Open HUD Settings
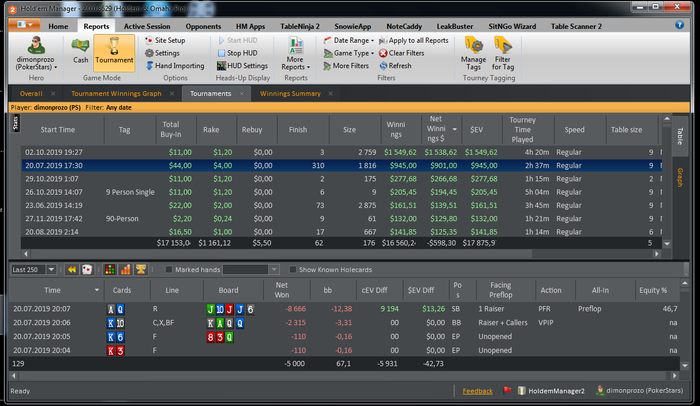The height and width of the screenshot is (406, 700). click(x=242, y=66)
